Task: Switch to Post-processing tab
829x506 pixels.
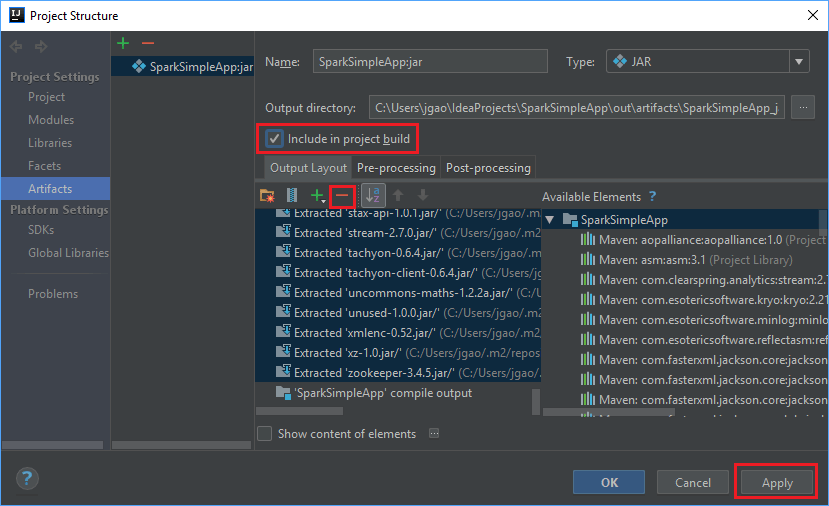Action: click(x=488, y=168)
